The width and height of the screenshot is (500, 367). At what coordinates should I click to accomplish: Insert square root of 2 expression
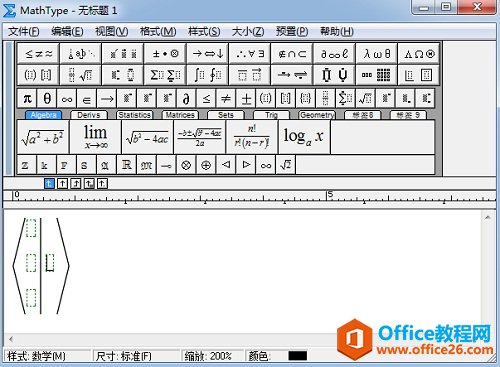point(286,165)
